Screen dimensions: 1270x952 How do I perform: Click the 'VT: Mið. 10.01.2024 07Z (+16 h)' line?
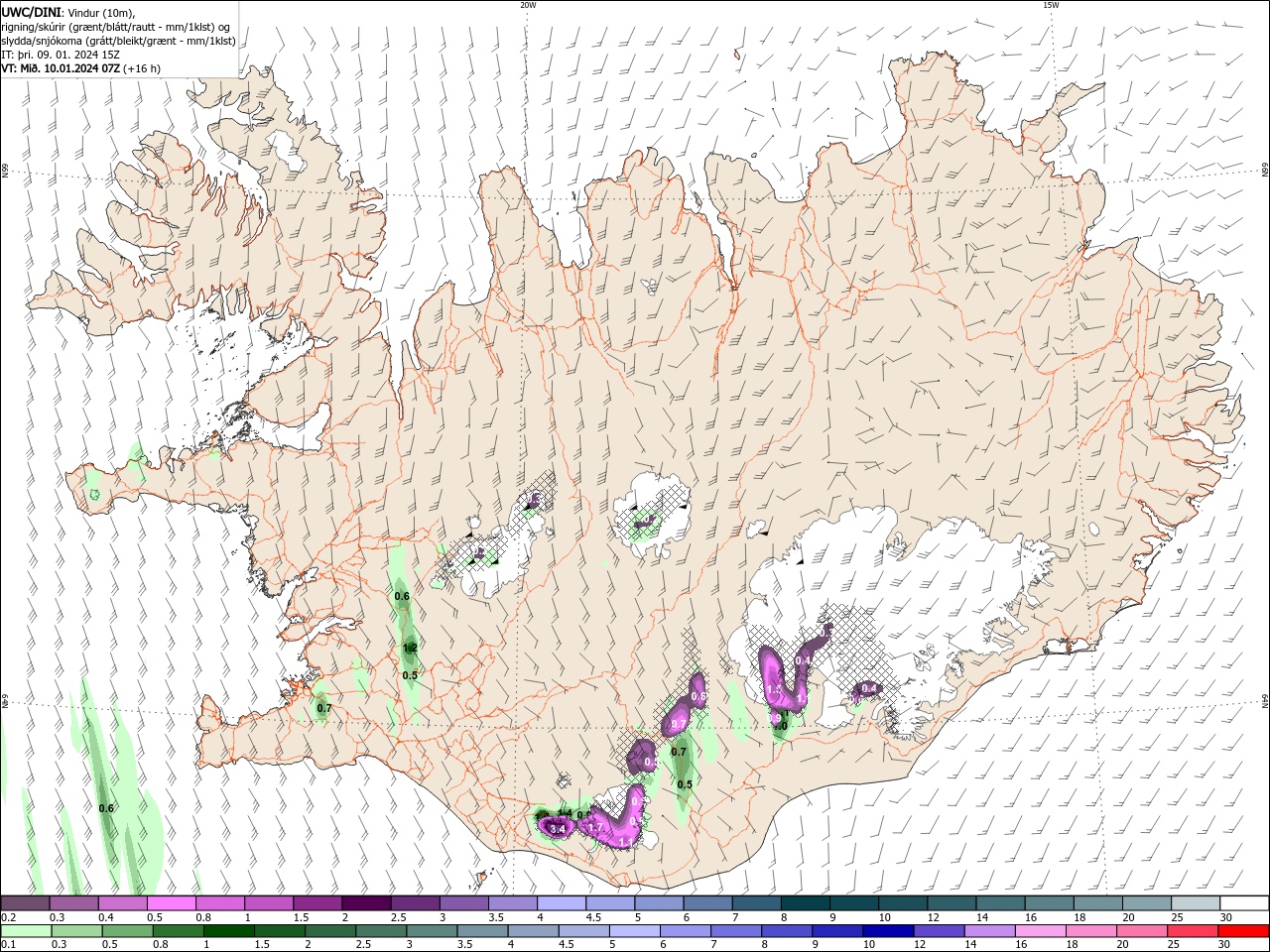pyautogui.click(x=81, y=68)
